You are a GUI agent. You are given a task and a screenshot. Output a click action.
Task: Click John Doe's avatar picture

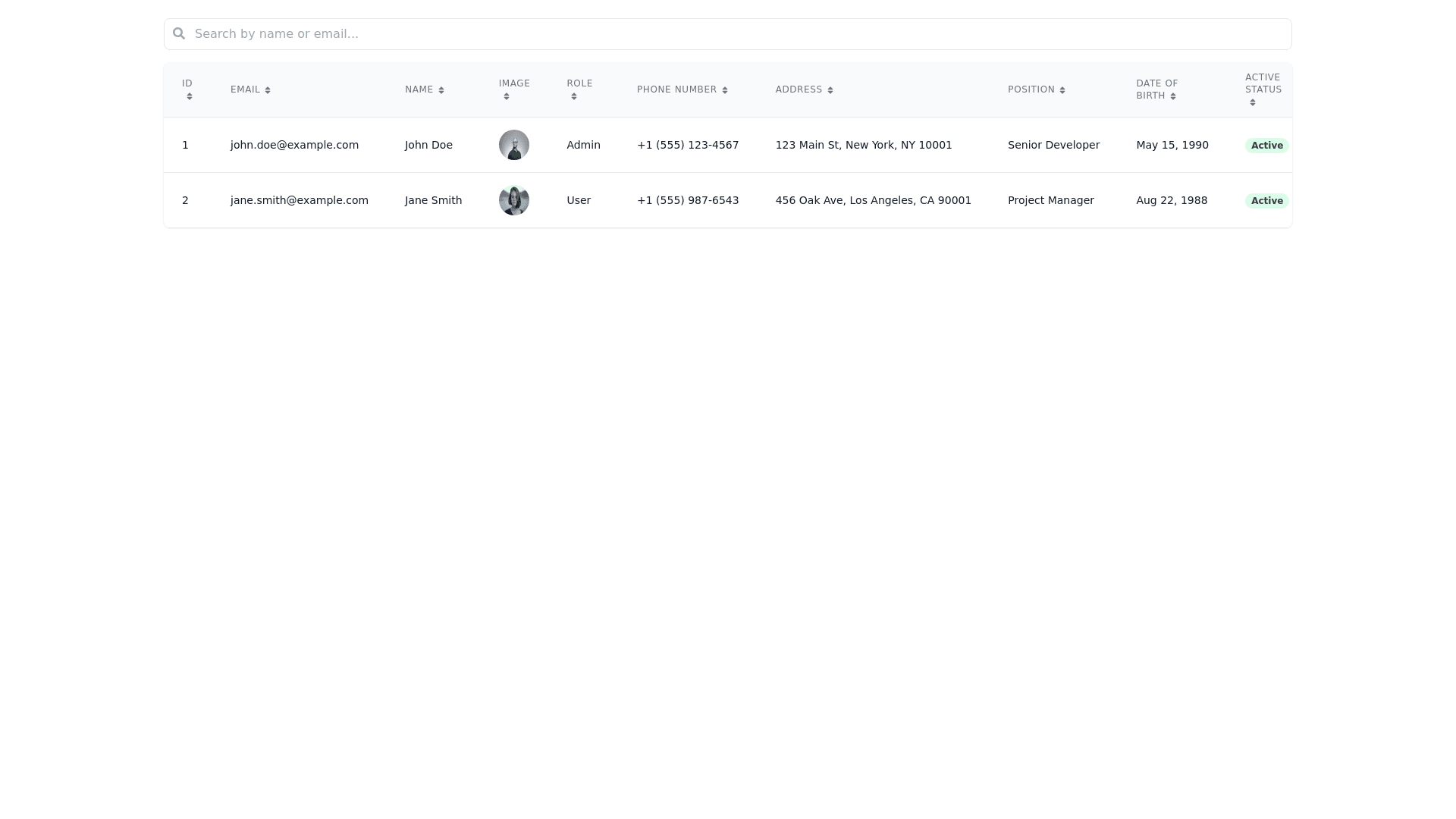click(x=514, y=145)
